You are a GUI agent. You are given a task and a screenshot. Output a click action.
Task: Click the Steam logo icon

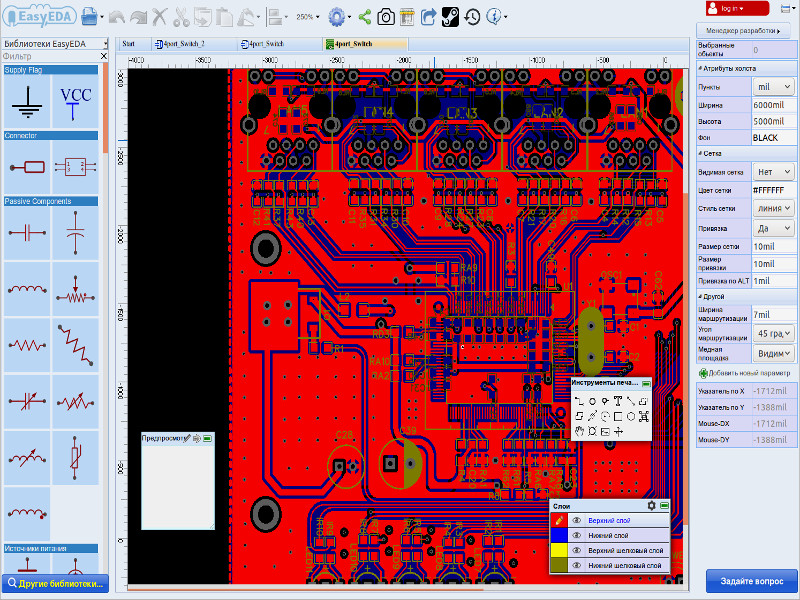pyautogui.click(x=451, y=17)
